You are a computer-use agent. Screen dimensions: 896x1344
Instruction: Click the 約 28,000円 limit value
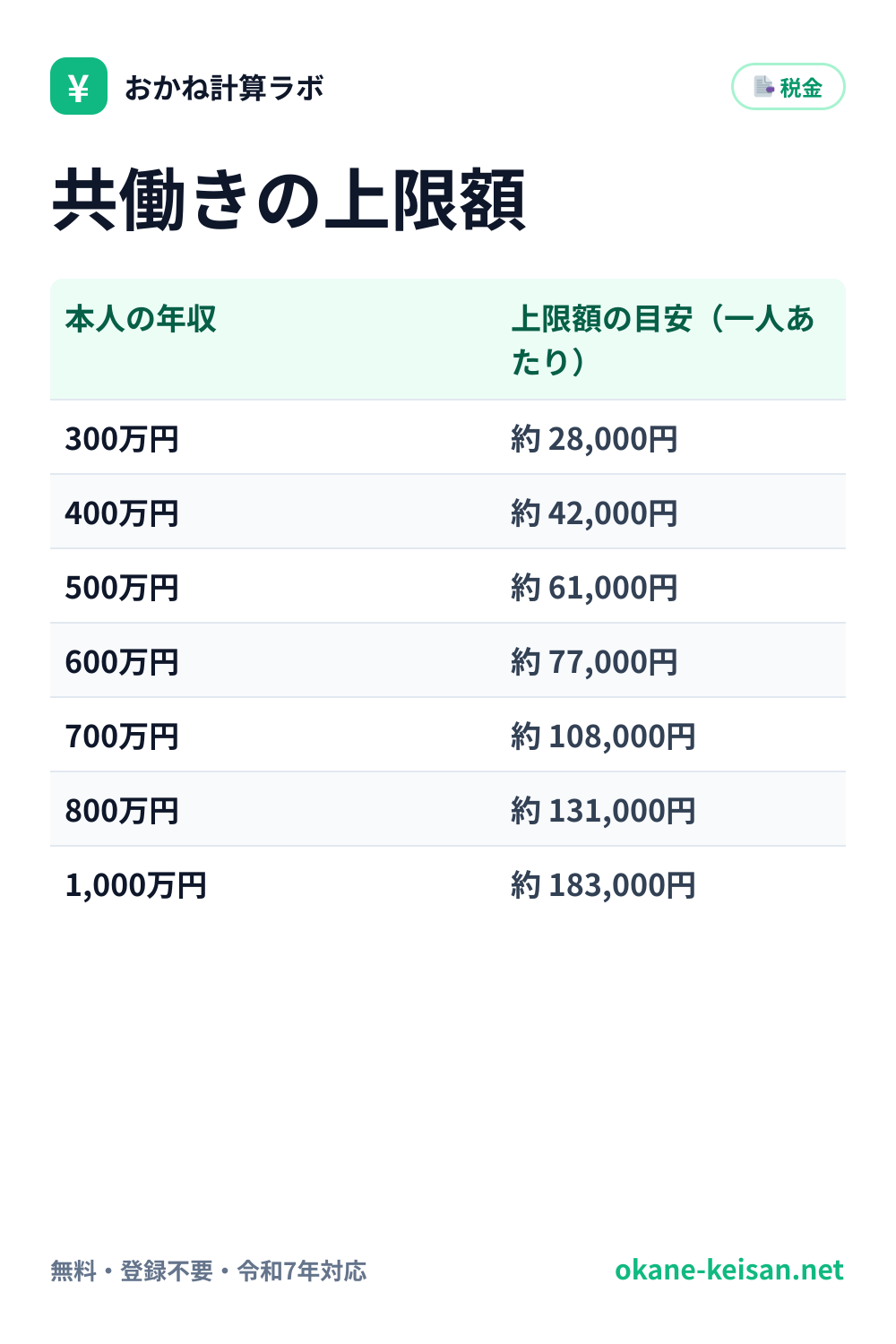(594, 439)
